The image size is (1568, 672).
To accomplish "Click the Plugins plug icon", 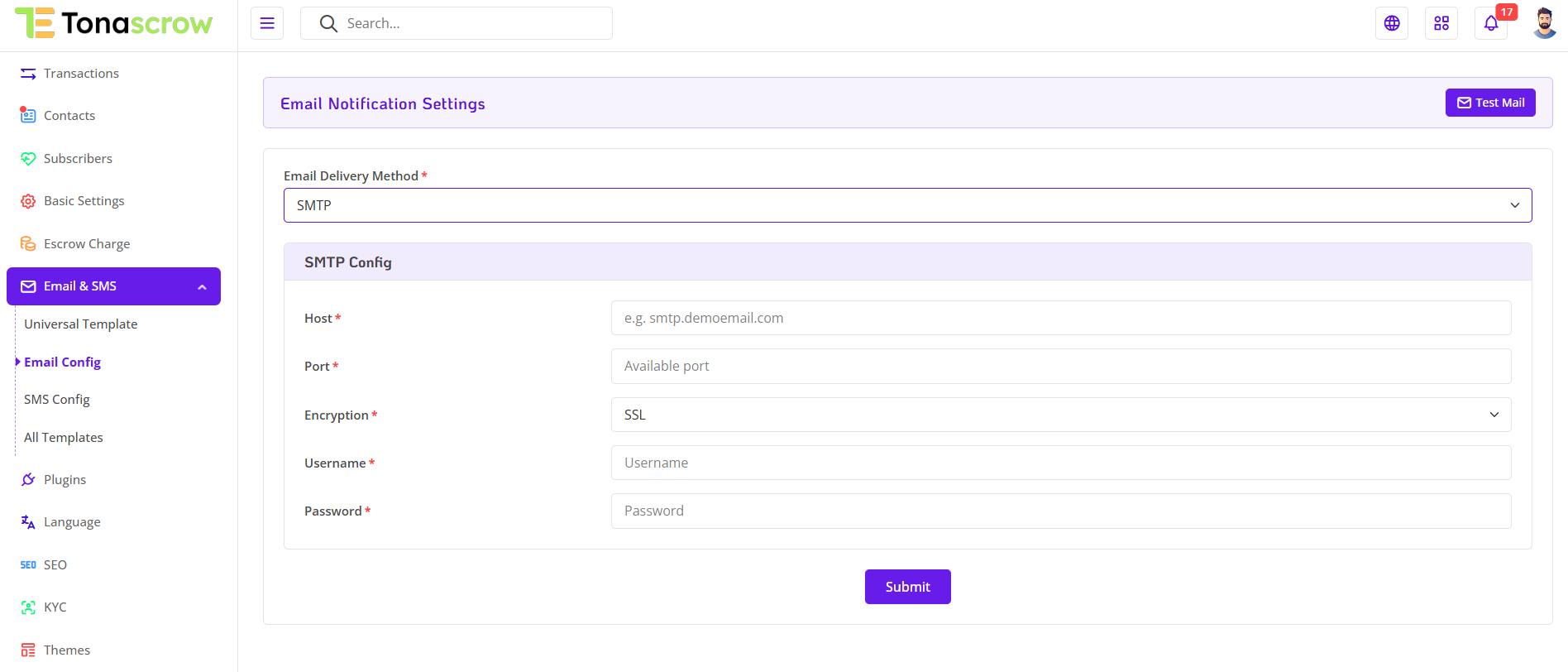I will 28,480.
